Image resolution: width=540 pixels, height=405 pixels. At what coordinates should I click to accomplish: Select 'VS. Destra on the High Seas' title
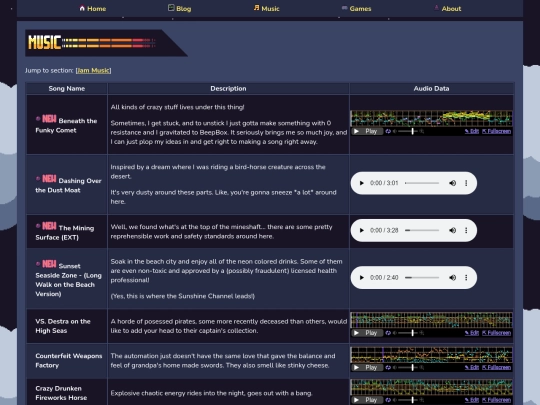pos(63,326)
